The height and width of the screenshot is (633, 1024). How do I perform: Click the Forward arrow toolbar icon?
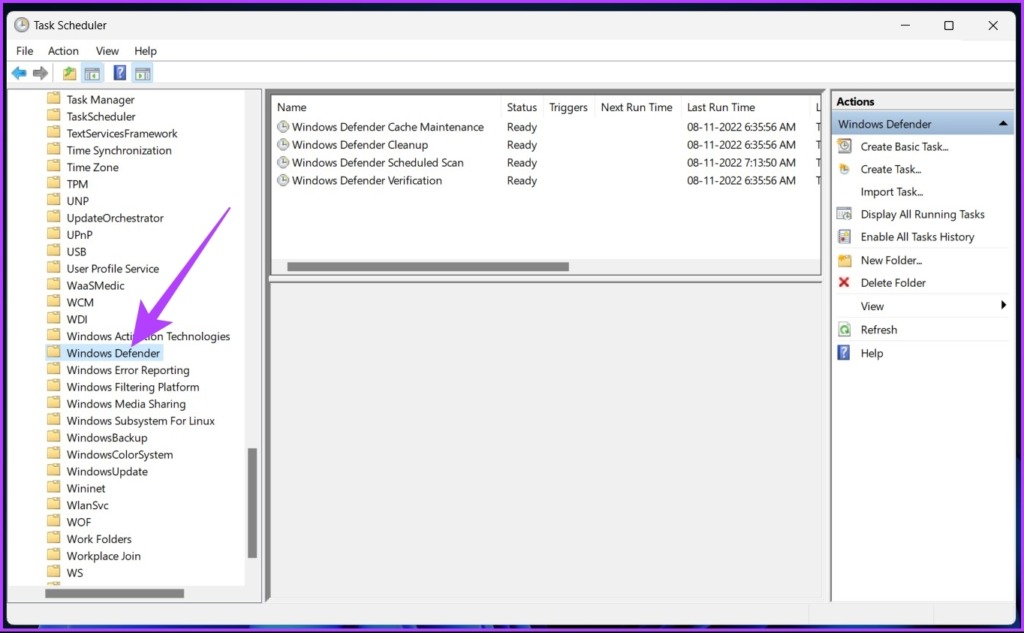(40, 73)
